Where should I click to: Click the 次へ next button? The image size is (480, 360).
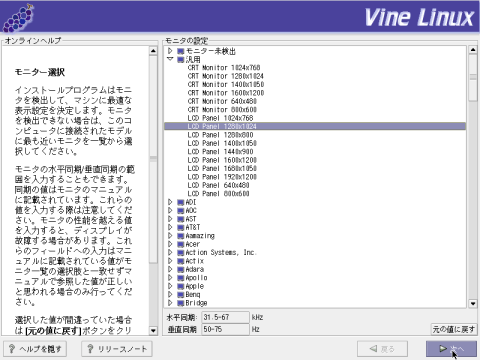click(x=451, y=349)
